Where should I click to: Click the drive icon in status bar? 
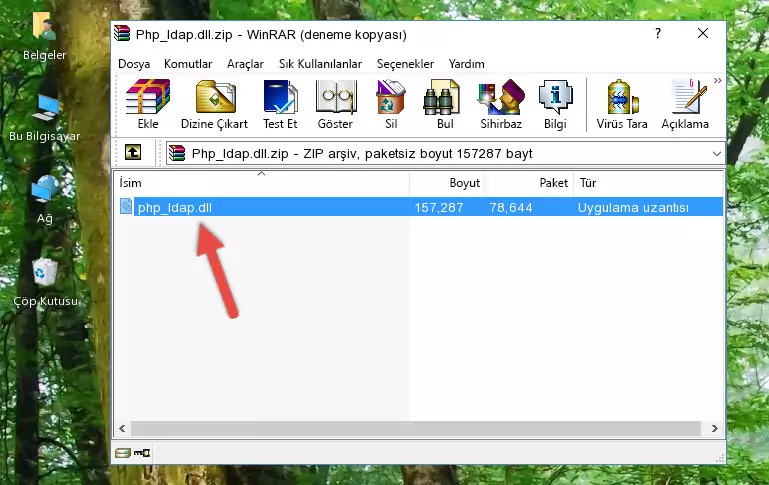[122, 453]
